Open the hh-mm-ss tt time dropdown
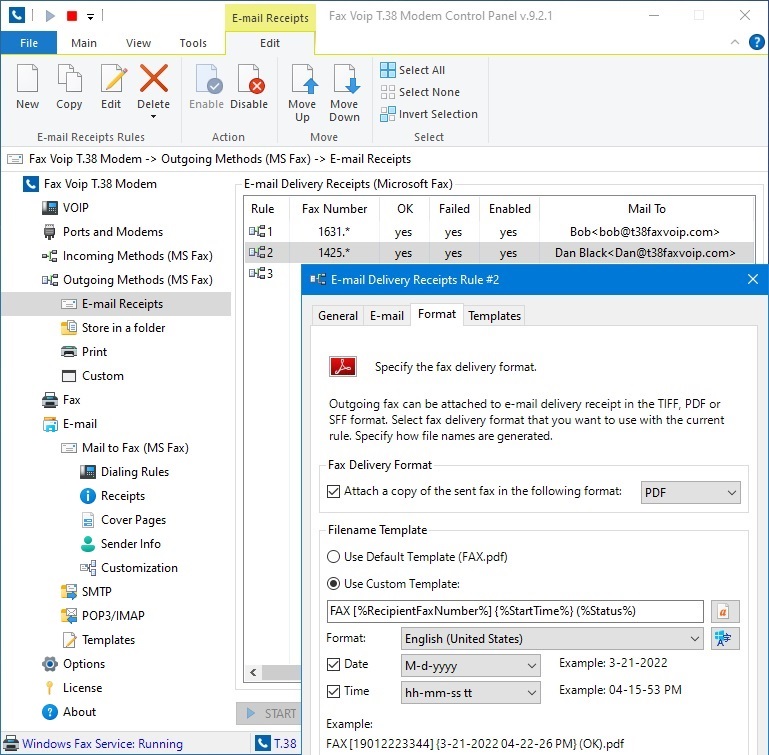Image resolution: width=769 pixels, height=755 pixels. pos(470,693)
